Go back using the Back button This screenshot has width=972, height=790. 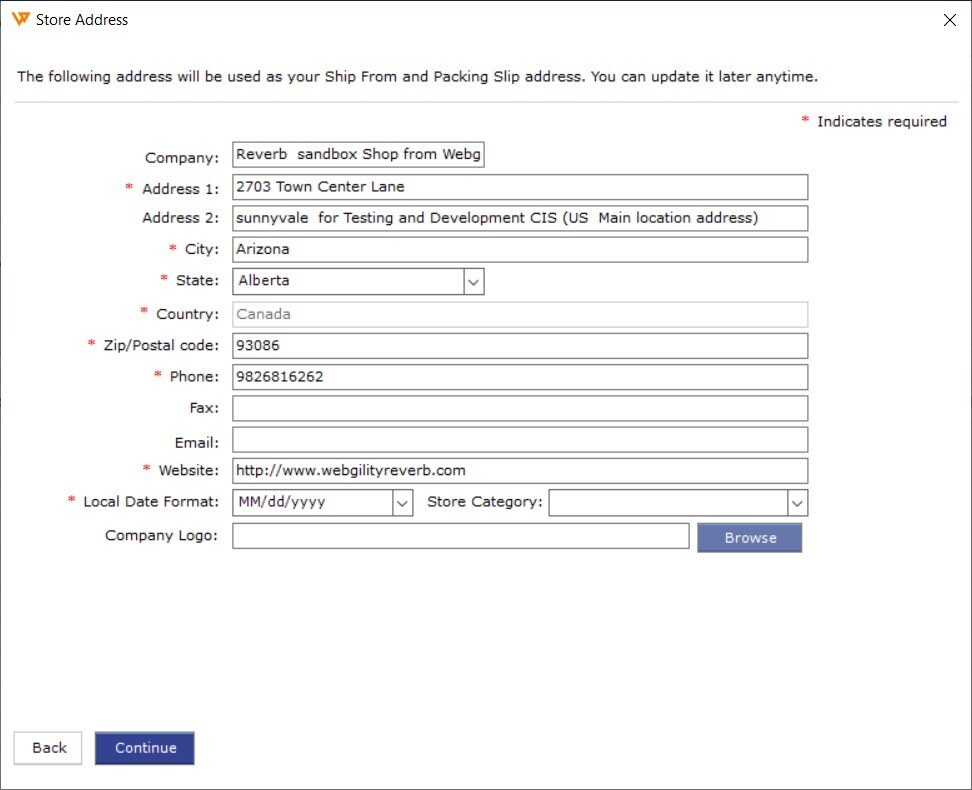(49, 748)
